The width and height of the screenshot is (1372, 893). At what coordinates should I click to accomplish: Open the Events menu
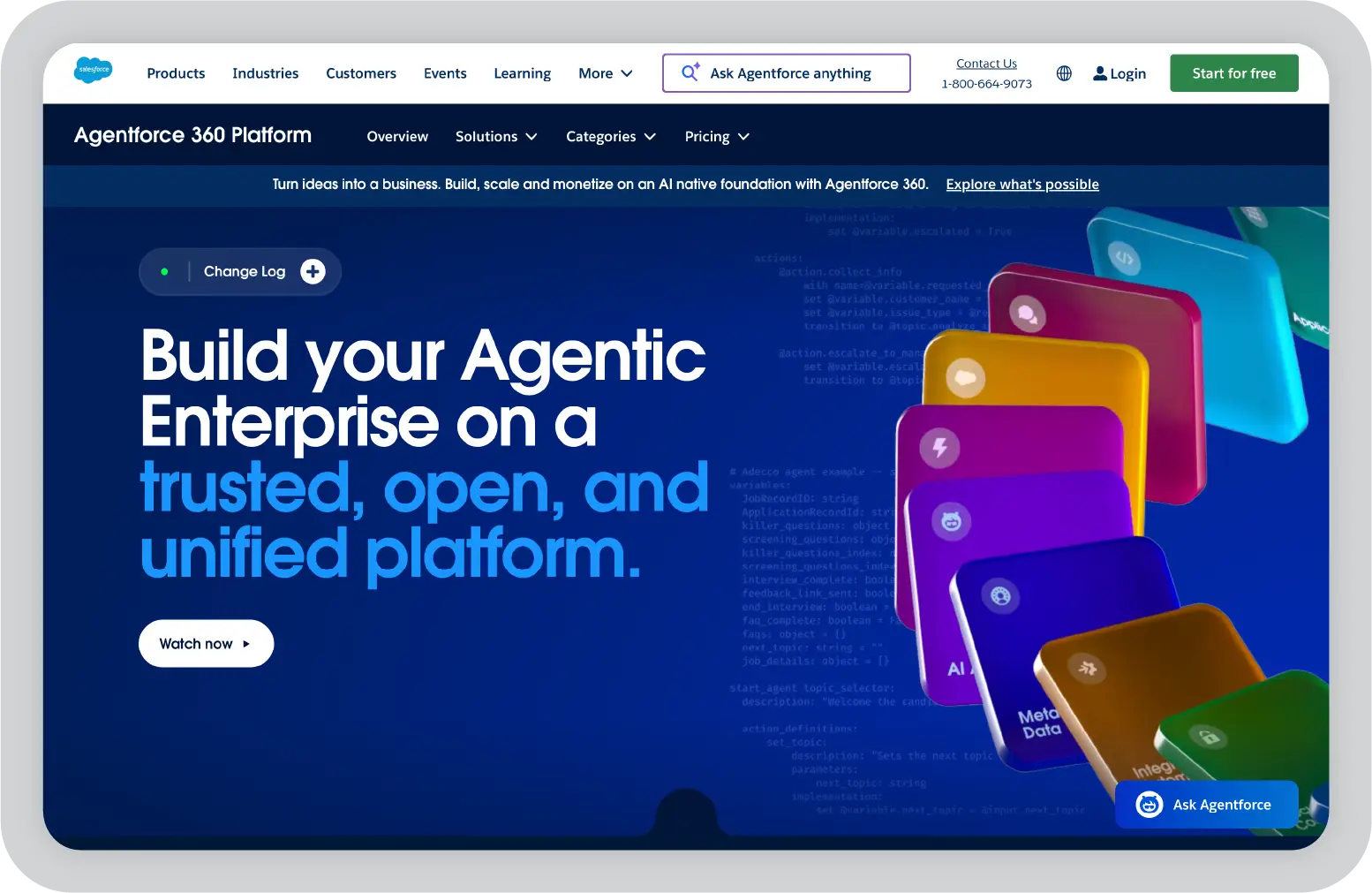(445, 73)
